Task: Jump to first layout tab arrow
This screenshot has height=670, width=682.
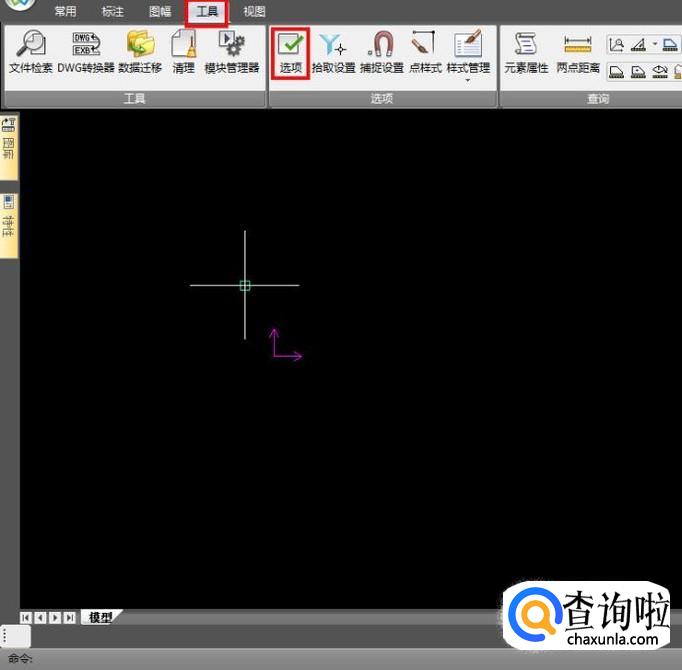Action: click(26, 618)
